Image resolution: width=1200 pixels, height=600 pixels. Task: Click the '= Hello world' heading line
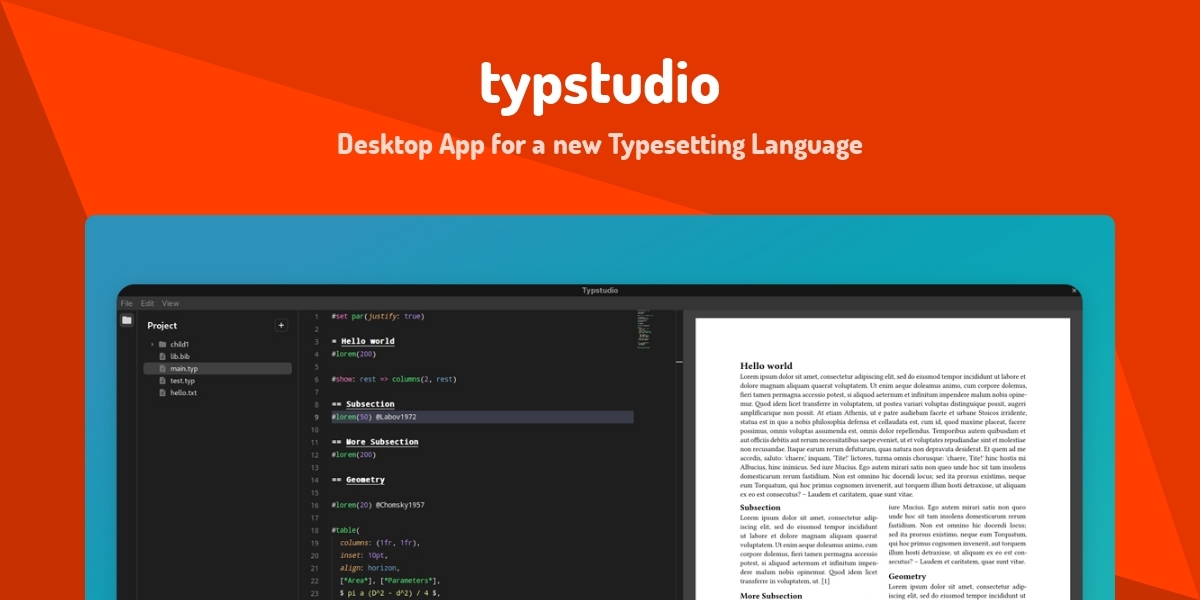(363, 341)
